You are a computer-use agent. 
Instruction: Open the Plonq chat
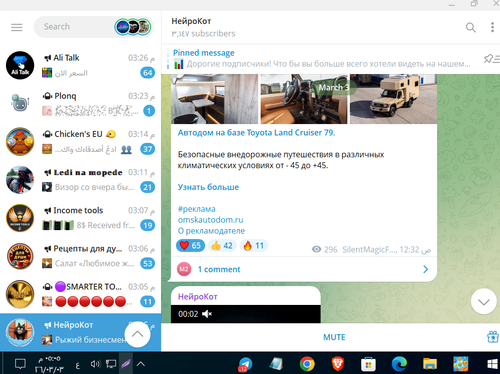[80, 103]
